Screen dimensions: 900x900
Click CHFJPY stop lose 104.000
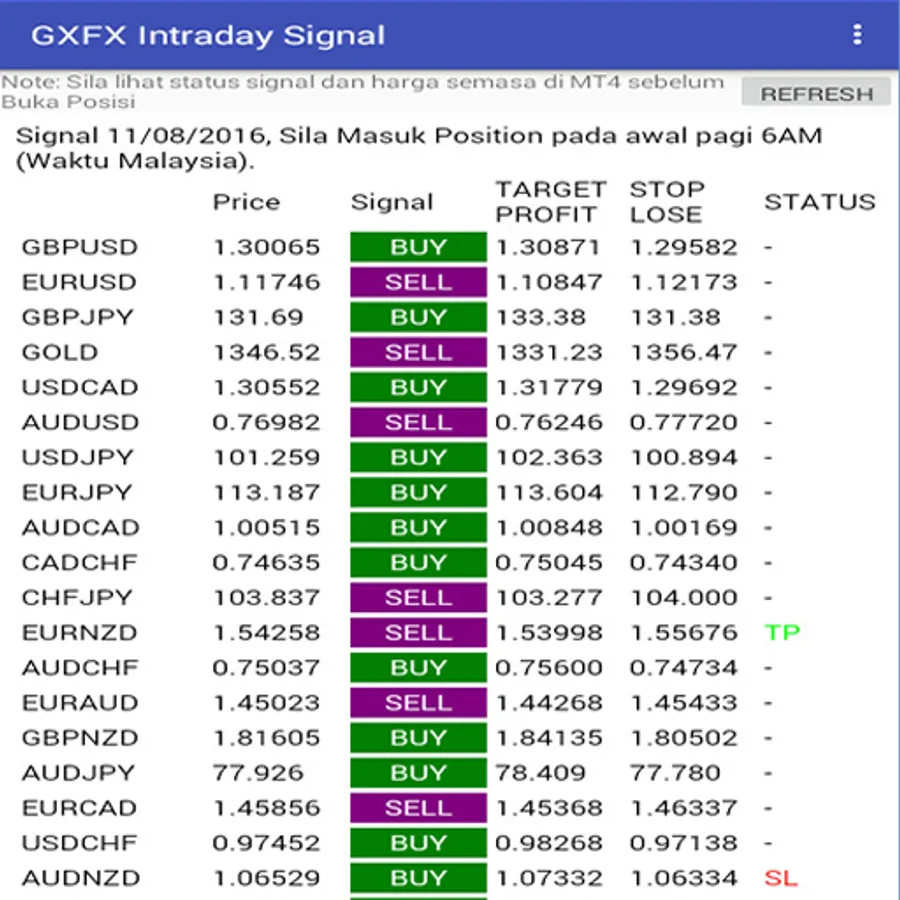coord(684,598)
